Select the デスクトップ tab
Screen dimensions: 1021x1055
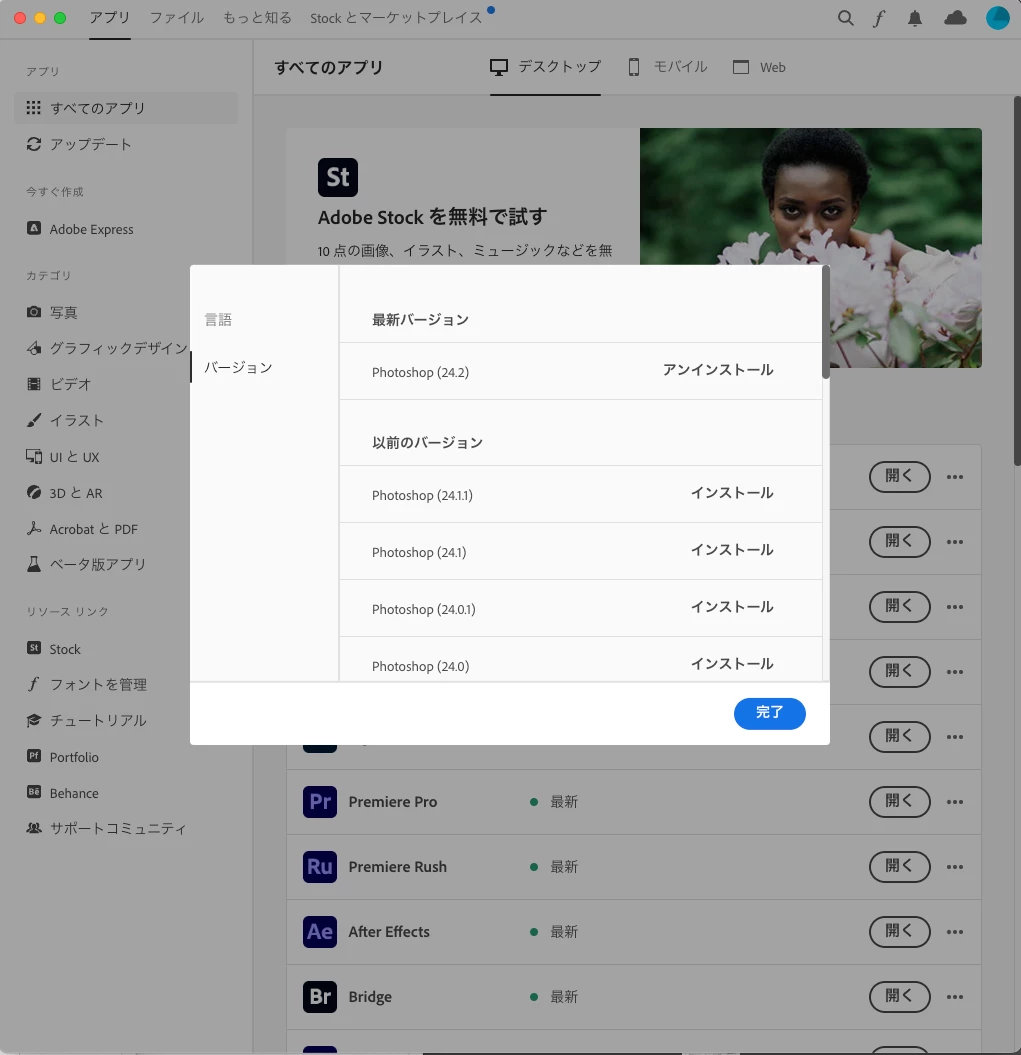coord(545,67)
